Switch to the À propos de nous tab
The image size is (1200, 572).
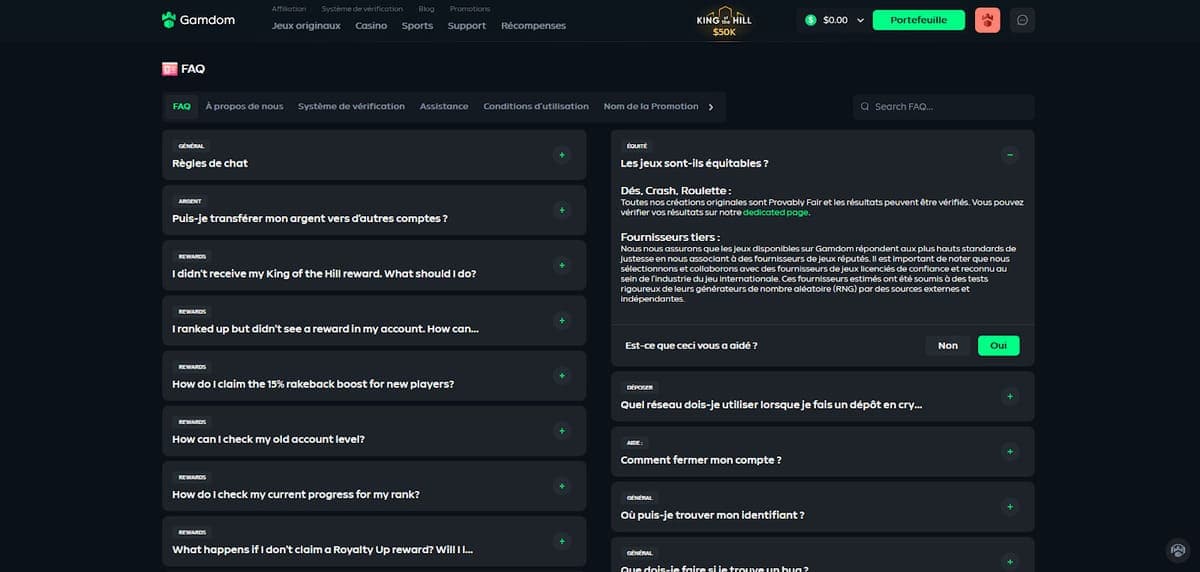pyautogui.click(x=244, y=107)
